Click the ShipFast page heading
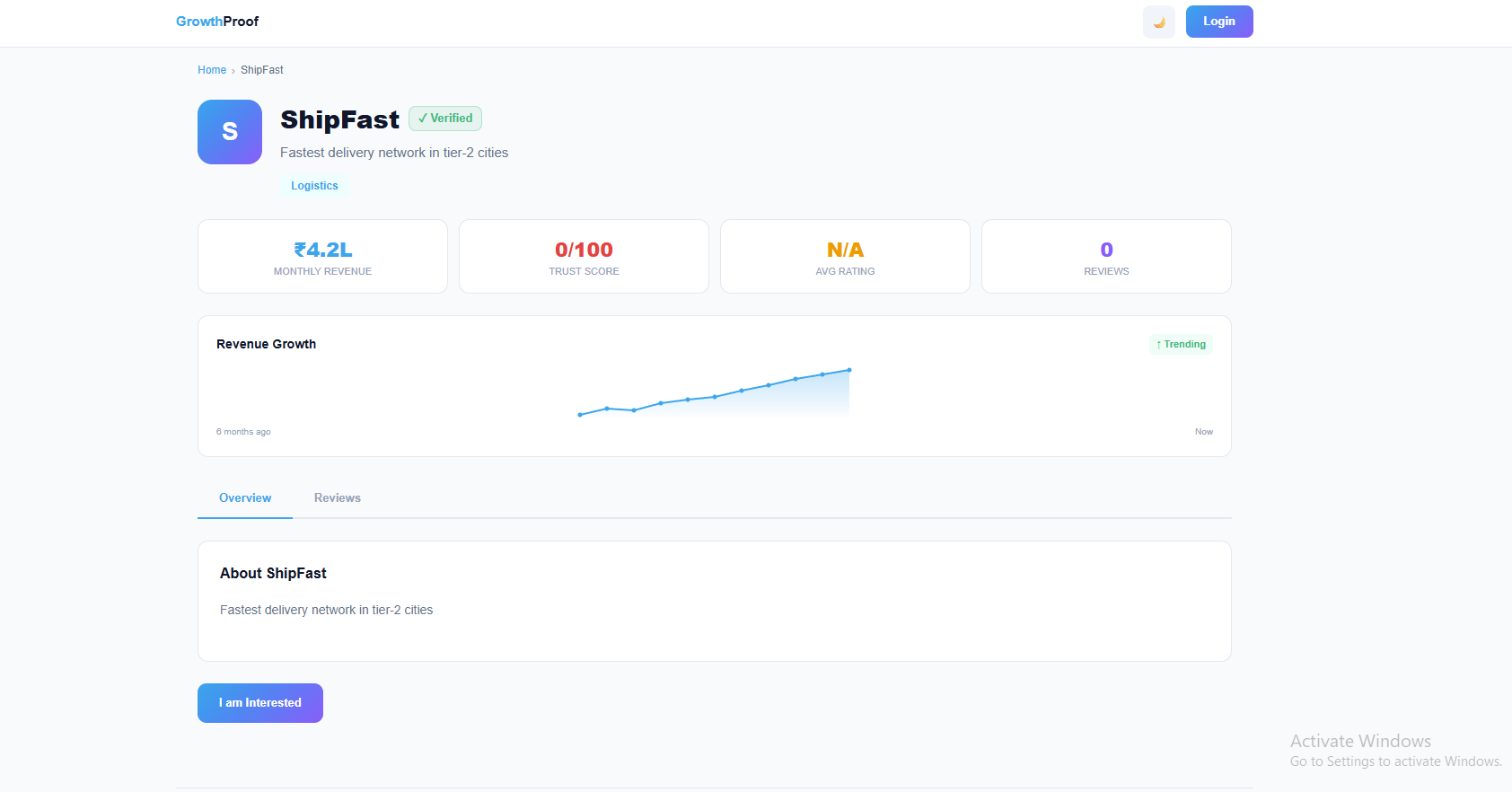Image resolution: width=1512 pixels, height=792 pixels. [x=339, y=119]
